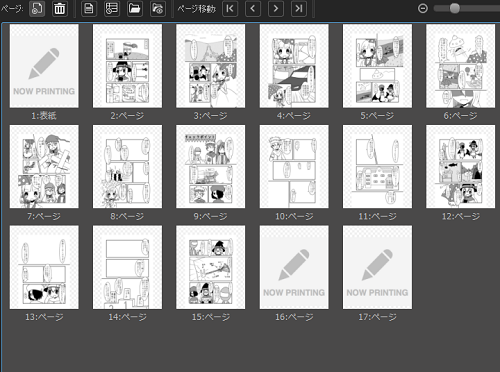Select page 10 thumbnail
Screen dimensions: 500x372
coord(294,167)
